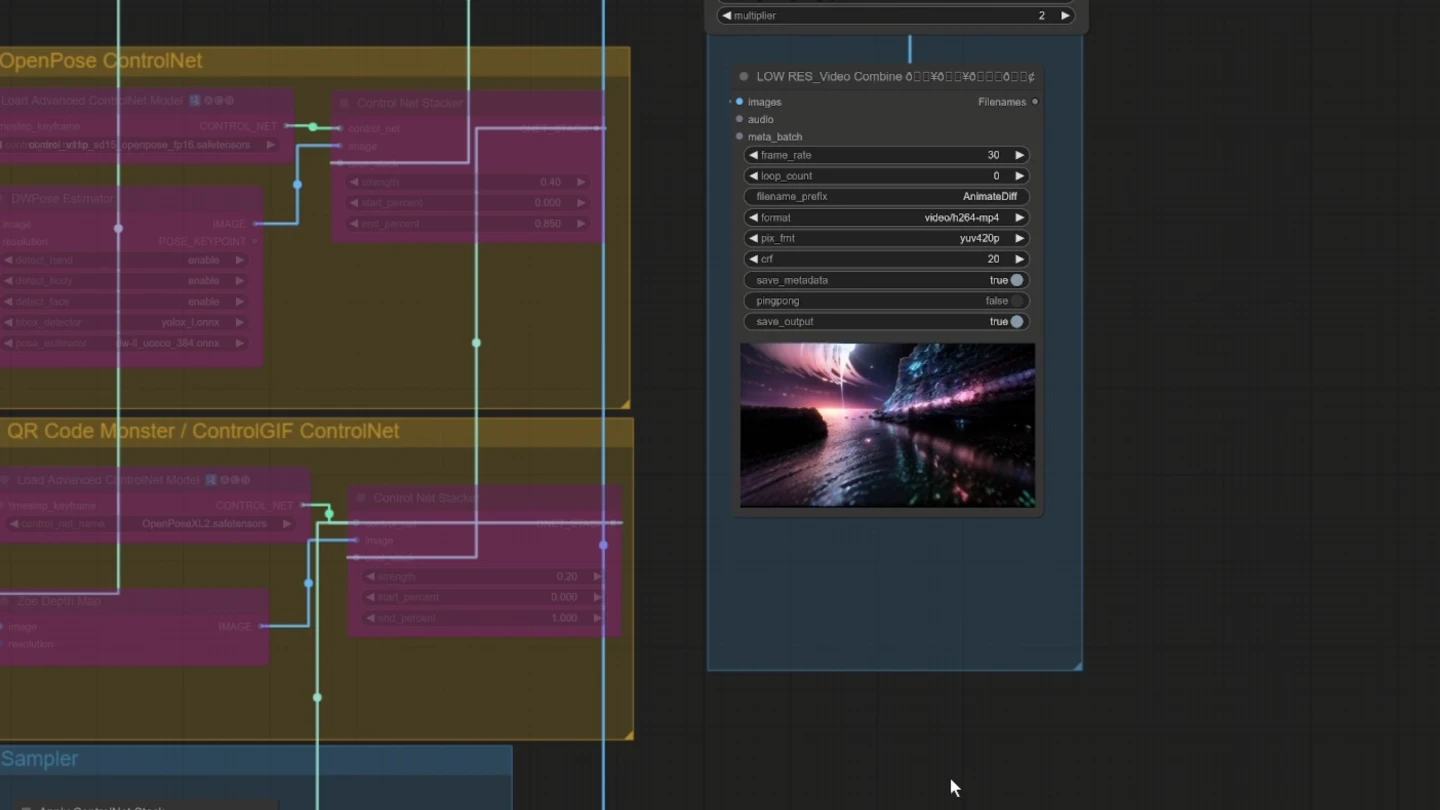1440x810 pixels.
Task: Click the Zoe Depth Map node title
Action: tap(58, 601)
